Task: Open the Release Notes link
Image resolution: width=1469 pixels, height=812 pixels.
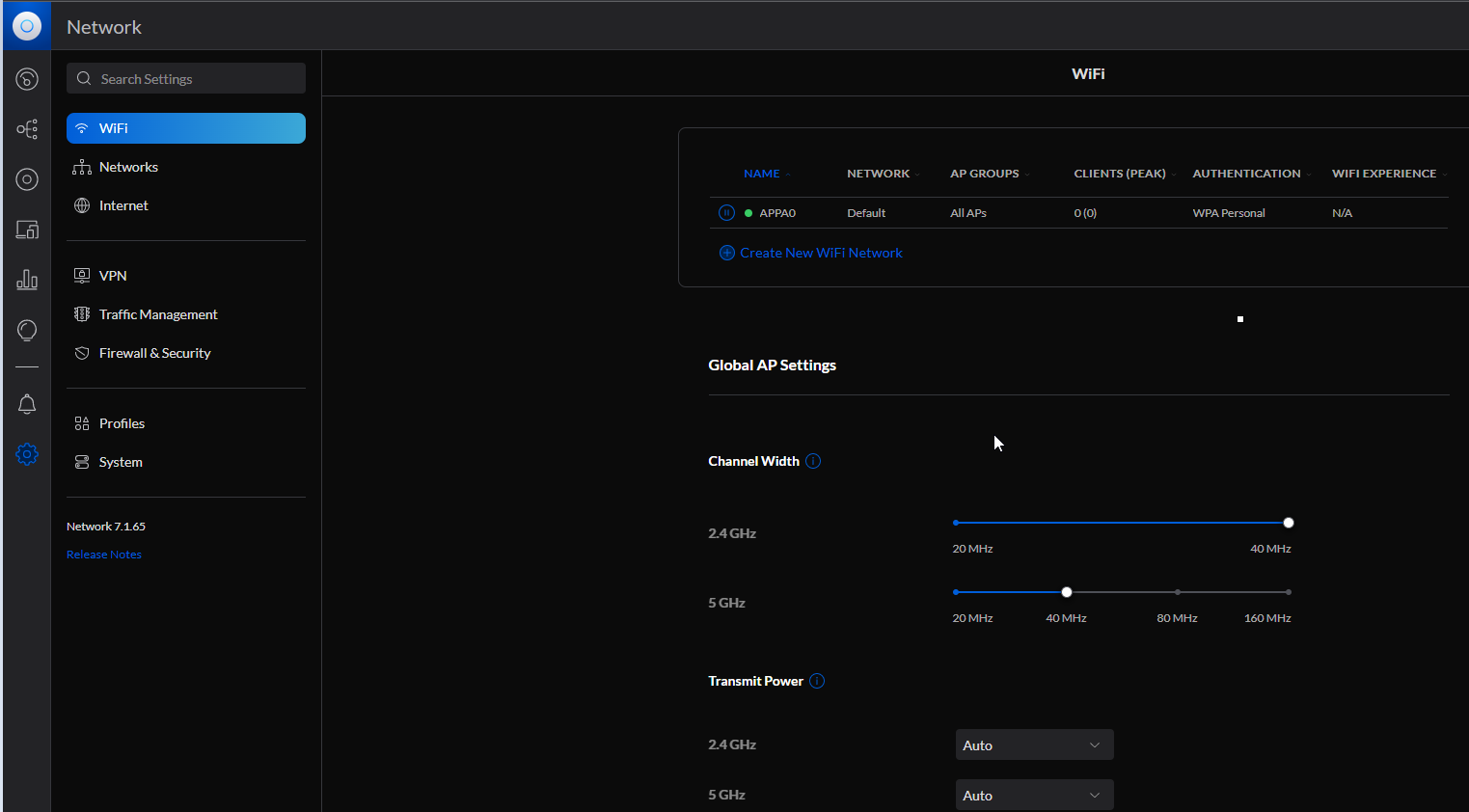Action: coord(104,555)
